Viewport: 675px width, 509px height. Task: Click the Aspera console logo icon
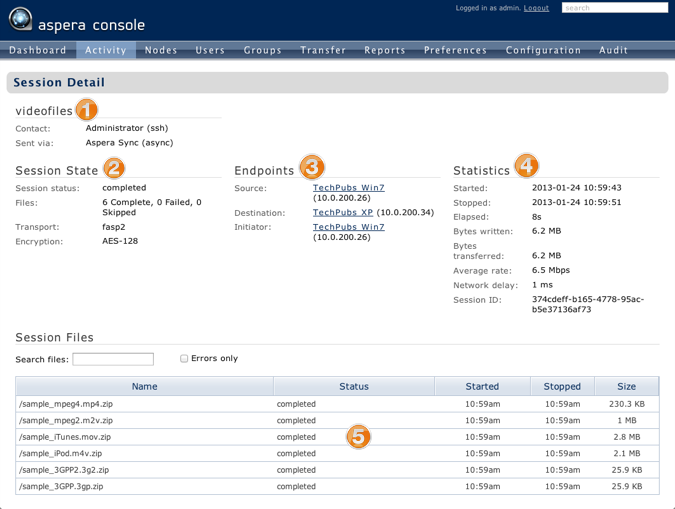(20, 19)
